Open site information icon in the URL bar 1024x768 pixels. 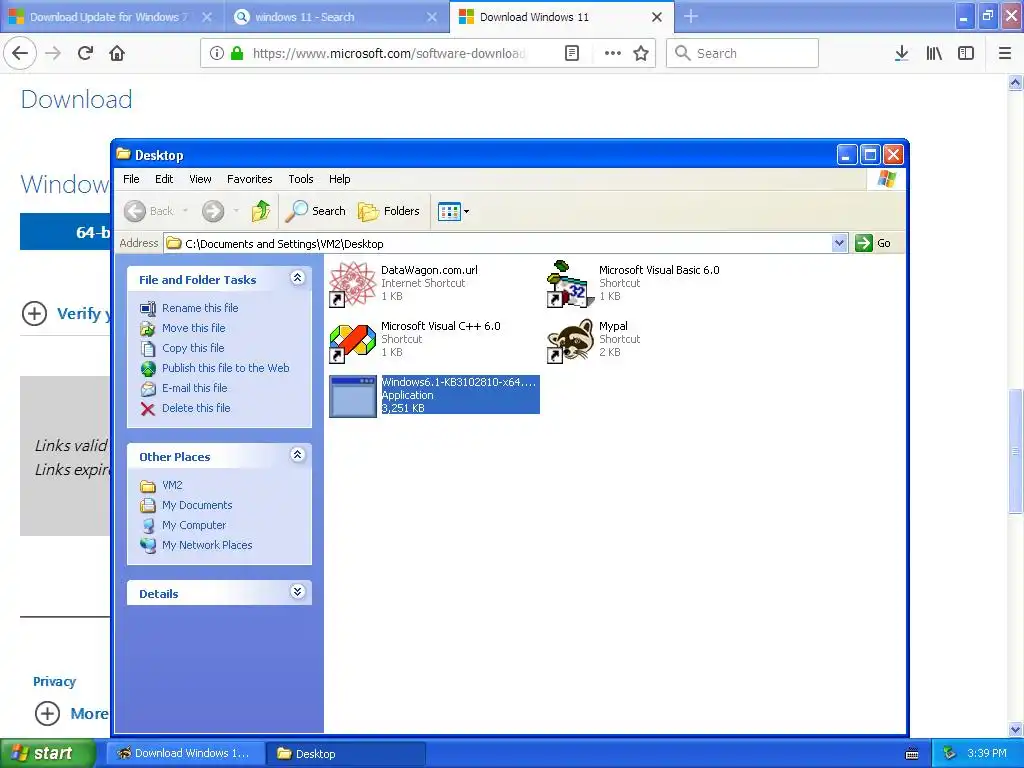pos(217,53)
